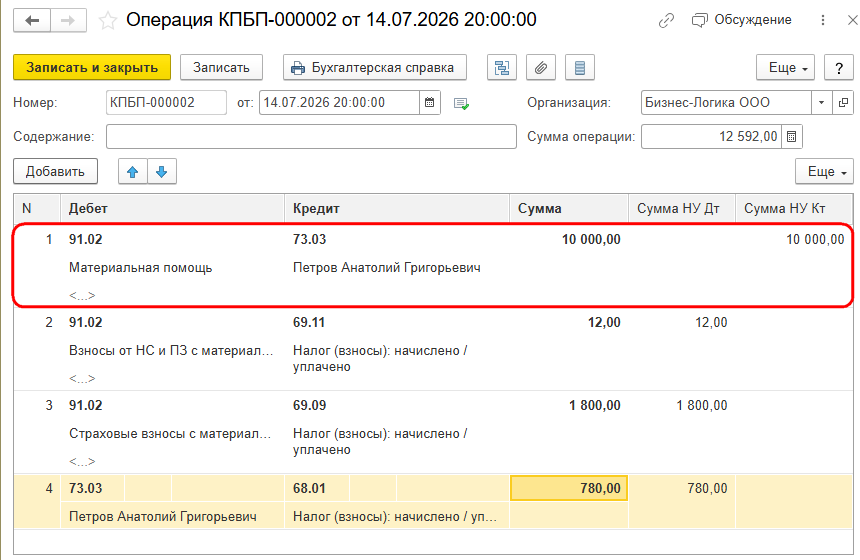
Task: Print Бухгалтерская справка
Action: [x=375, y=67]
